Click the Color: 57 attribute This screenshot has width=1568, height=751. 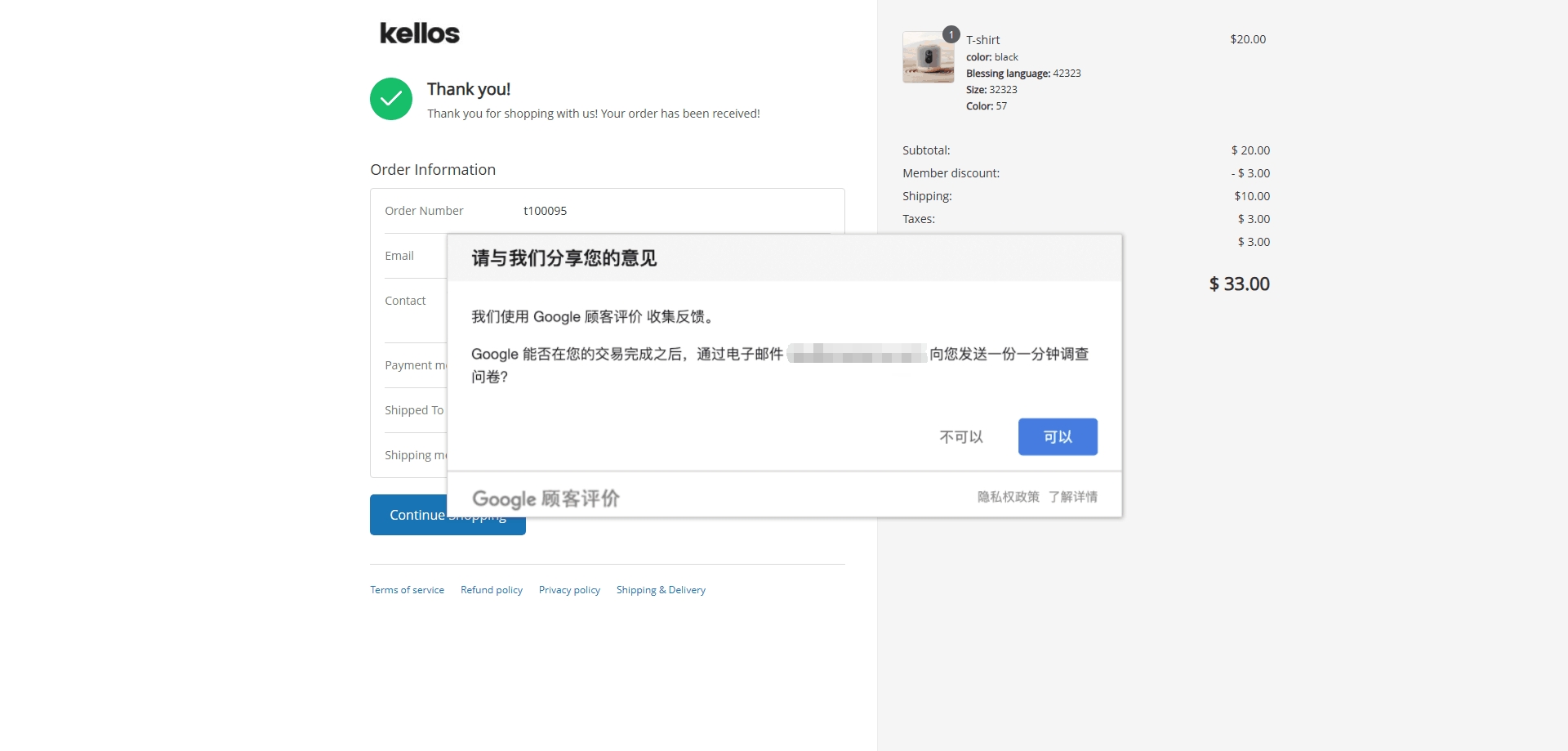pos(987,106)
